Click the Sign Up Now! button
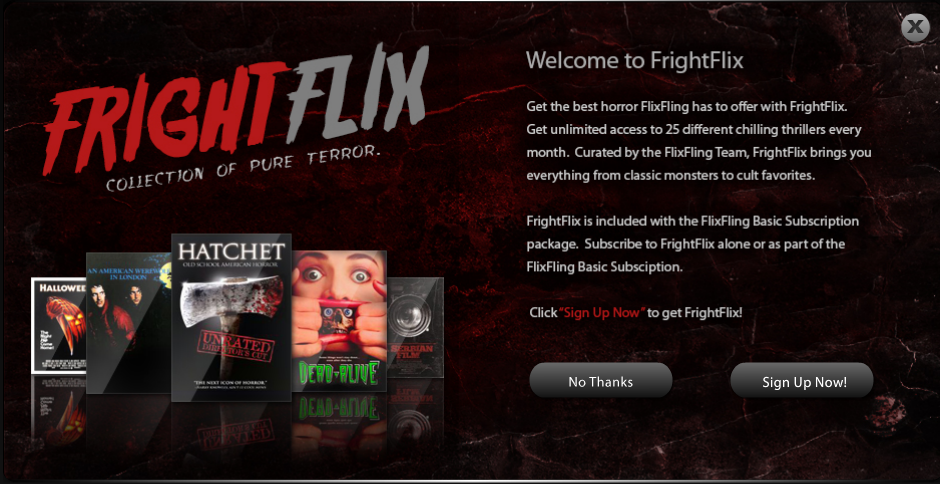The width and height of the screenshot is (940, 484). click(x=802, y=381)
